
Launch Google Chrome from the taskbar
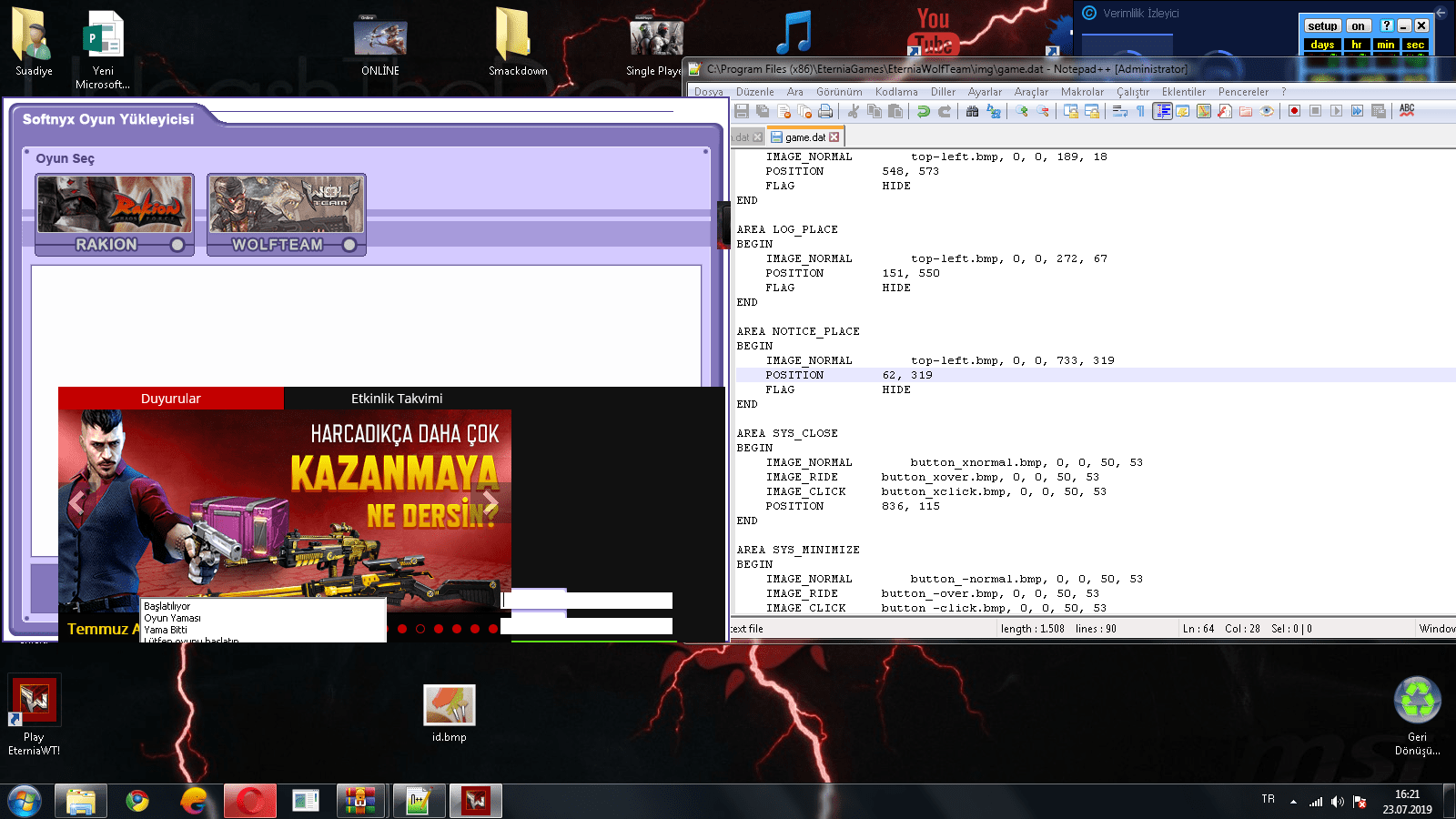pos(137,802)
